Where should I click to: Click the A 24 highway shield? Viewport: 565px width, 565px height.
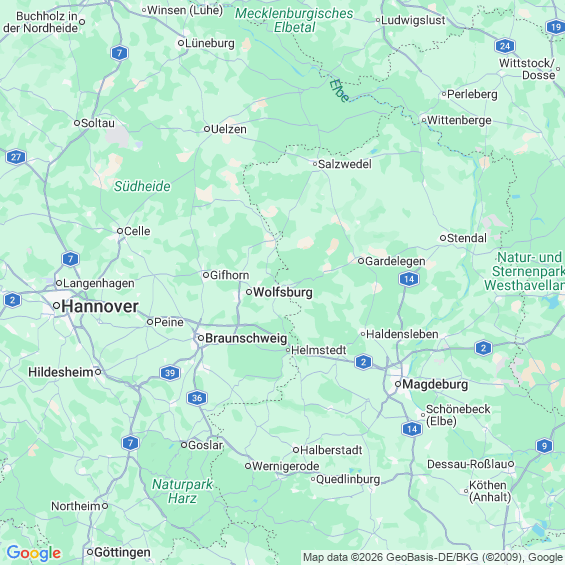505,46
